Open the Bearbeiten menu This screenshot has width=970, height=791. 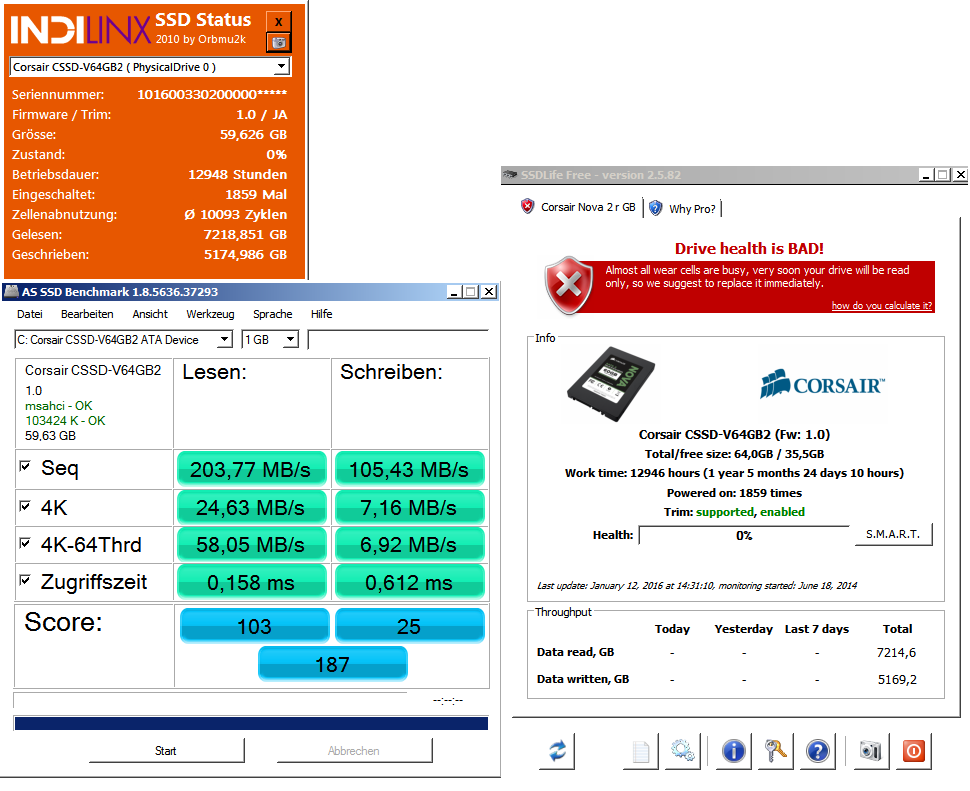click(x=87, y=314)
